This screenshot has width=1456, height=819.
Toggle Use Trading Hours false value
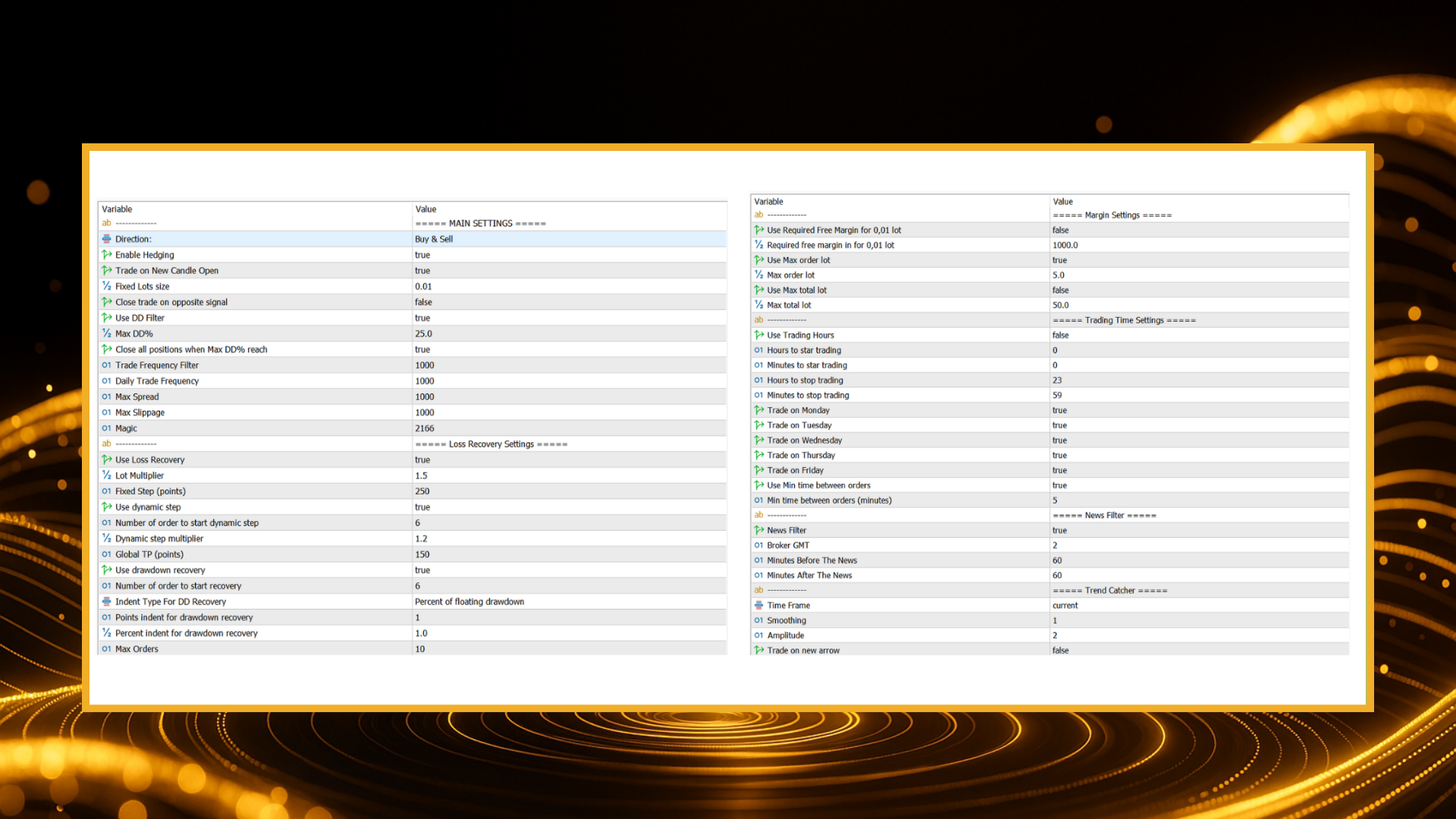tap(1060, 335)
